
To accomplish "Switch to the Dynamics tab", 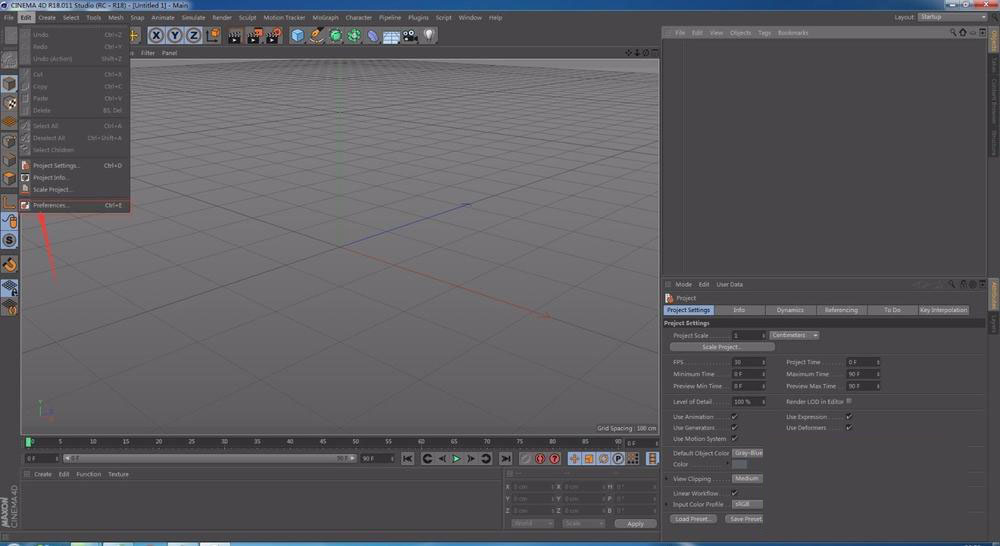I will (x=790, y=310).
